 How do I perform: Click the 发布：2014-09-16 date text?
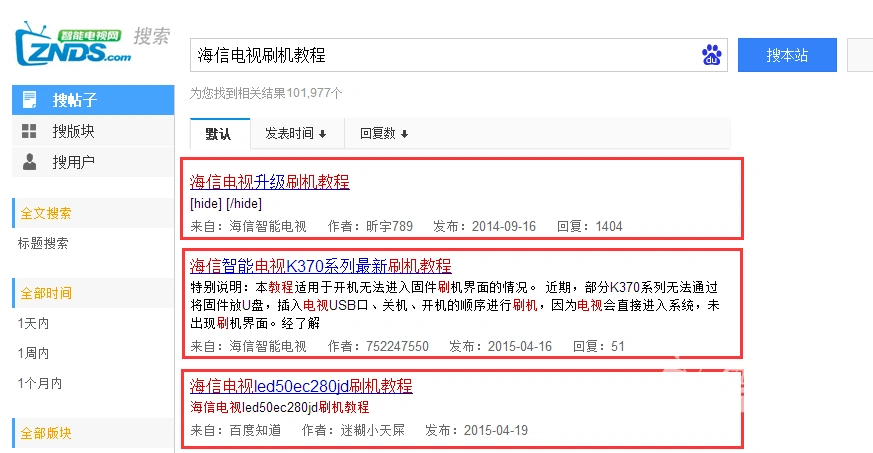pos(484,226)
